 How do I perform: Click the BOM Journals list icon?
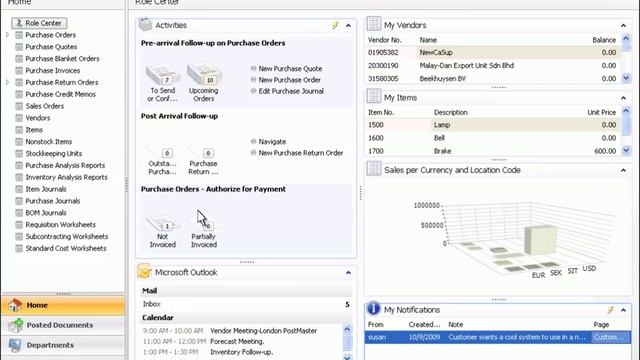19,212
